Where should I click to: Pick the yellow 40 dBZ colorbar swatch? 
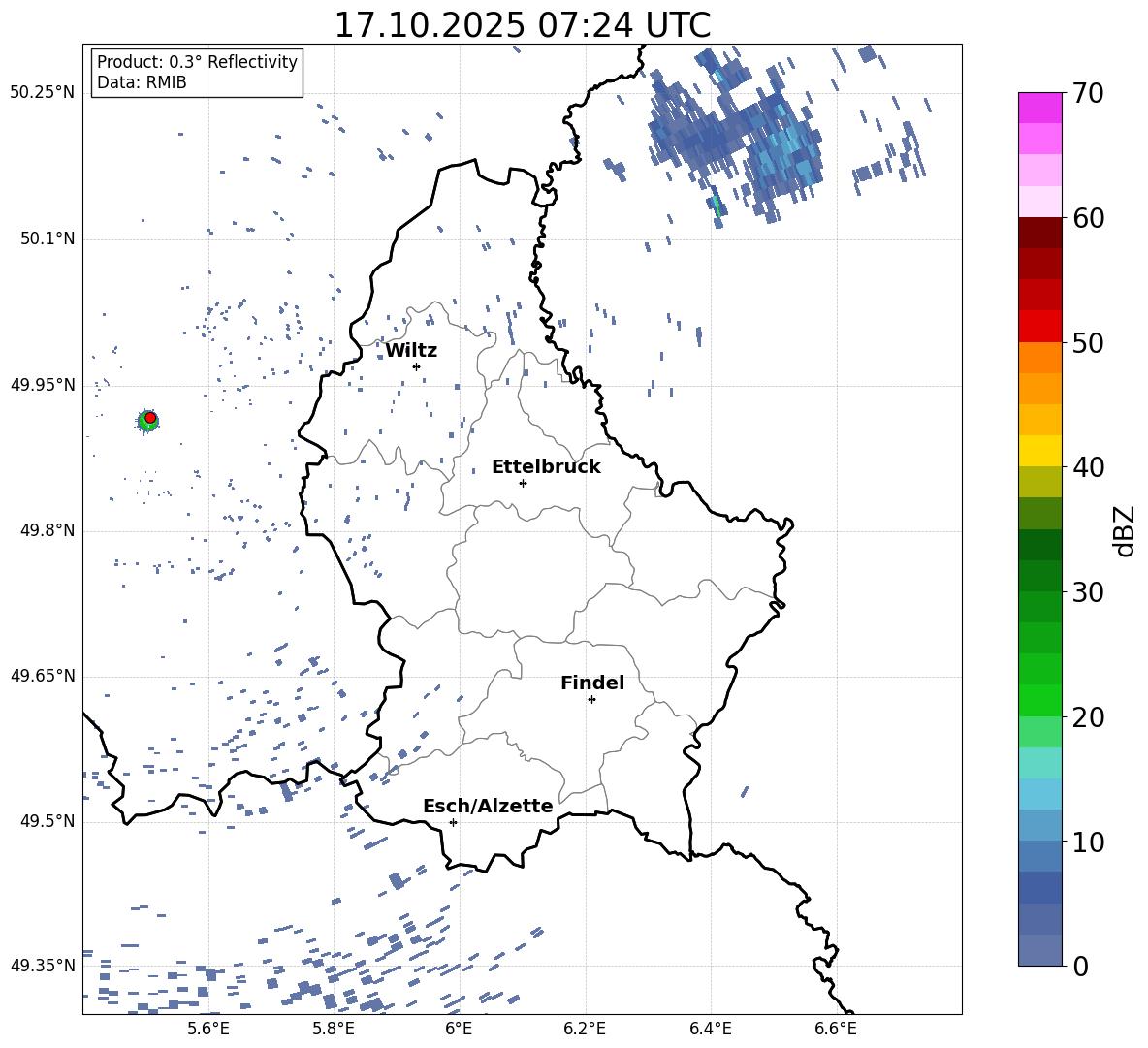[x=1040, y=451]
